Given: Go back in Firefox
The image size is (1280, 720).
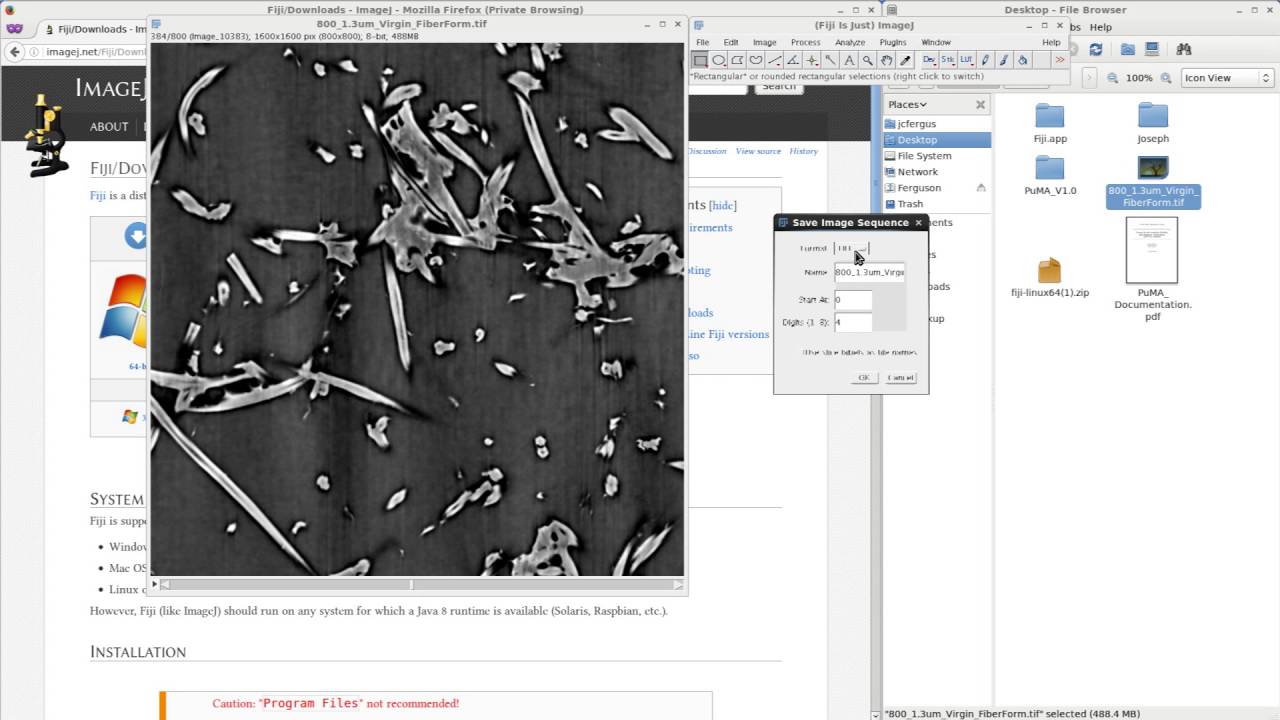Looking at the screenshot, I should [x=15, y=52].
